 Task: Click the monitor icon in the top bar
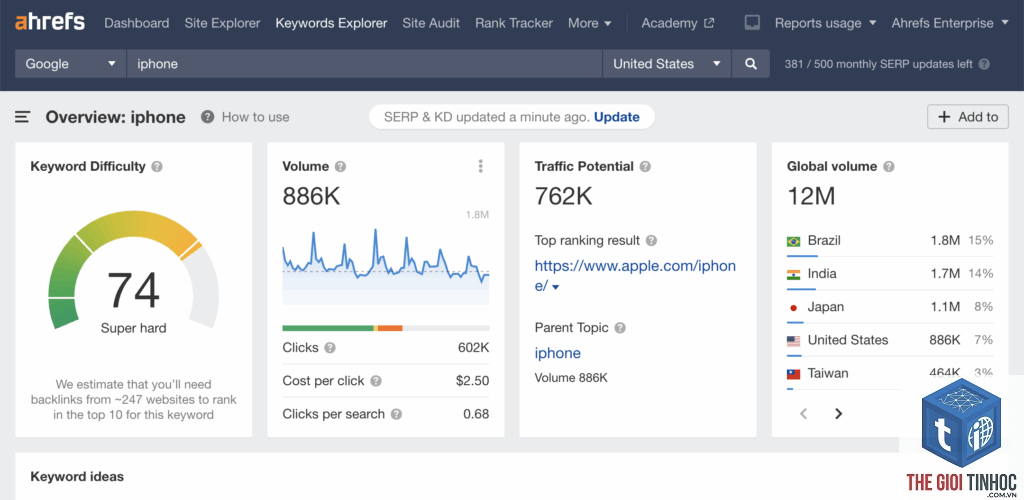click(752, 23)
